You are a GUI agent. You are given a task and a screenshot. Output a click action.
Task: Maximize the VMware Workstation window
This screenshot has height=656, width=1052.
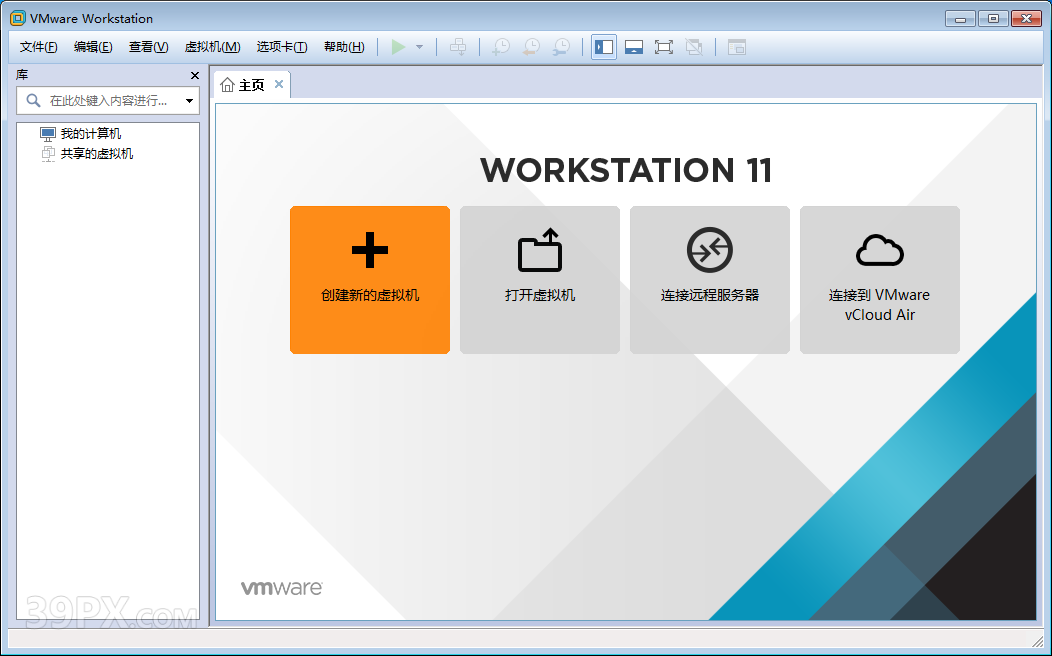click(x=993, y=19)
